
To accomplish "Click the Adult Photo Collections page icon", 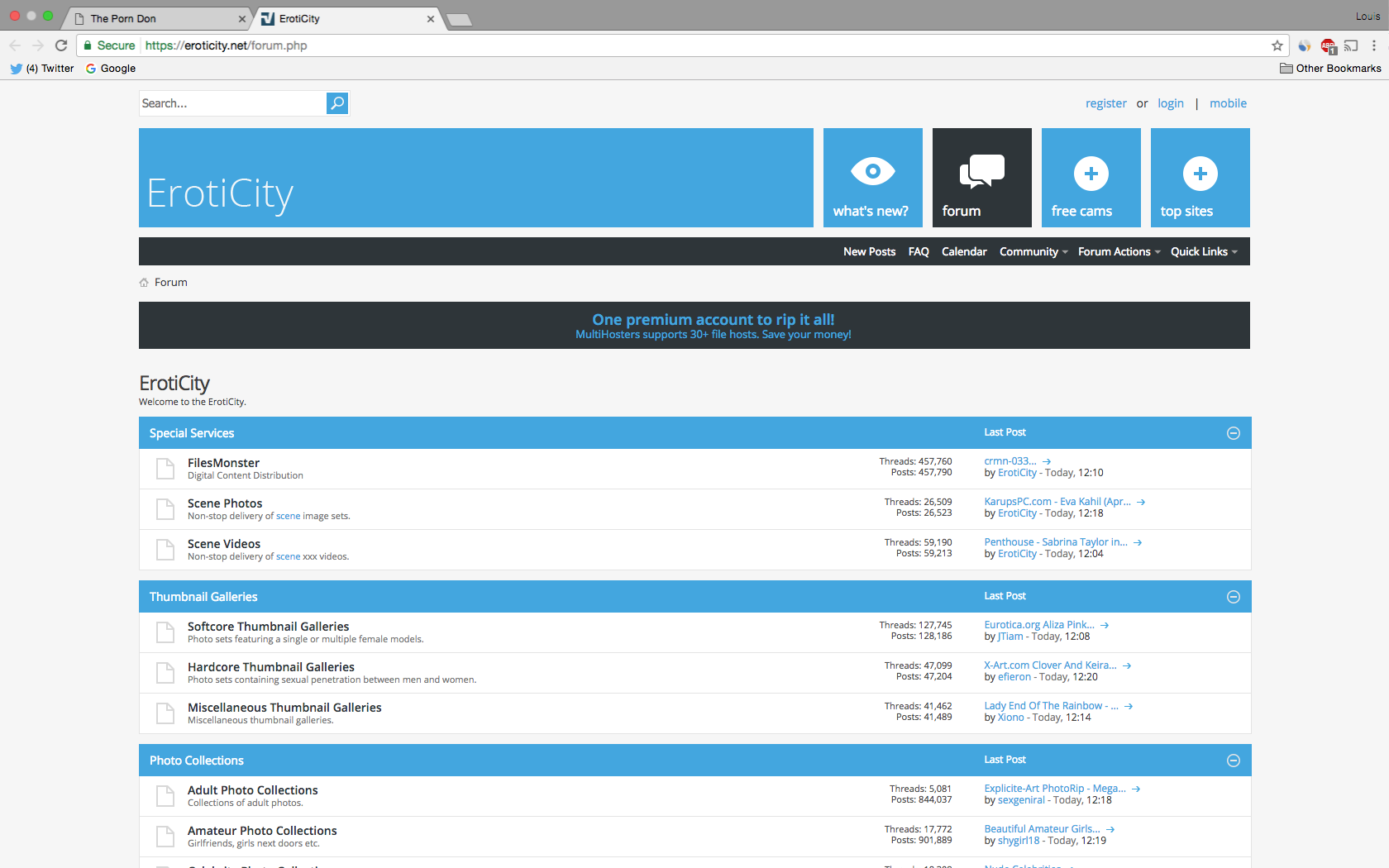I will point(165,796).
